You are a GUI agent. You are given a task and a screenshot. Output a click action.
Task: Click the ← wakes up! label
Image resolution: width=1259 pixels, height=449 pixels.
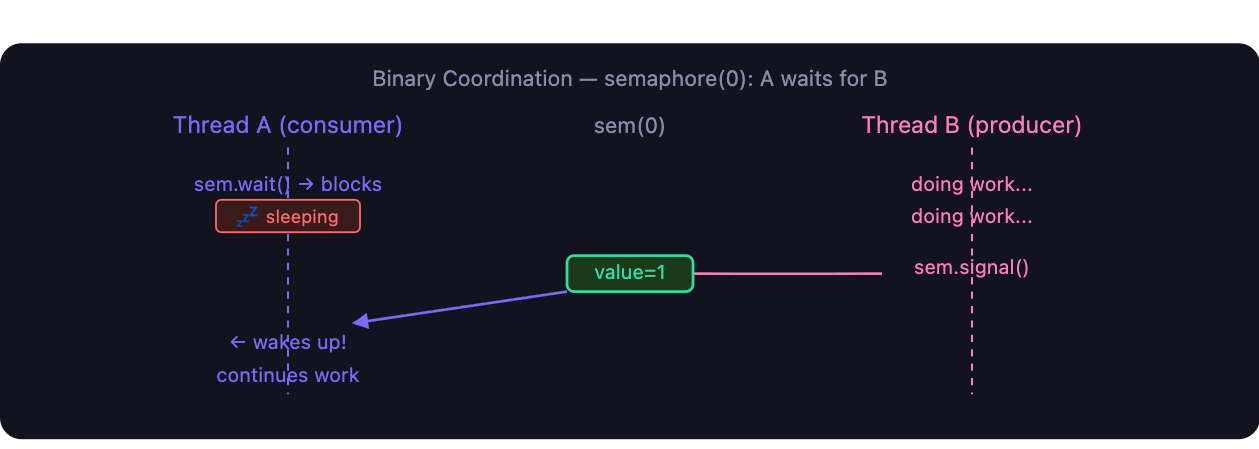tap(288, 342)
